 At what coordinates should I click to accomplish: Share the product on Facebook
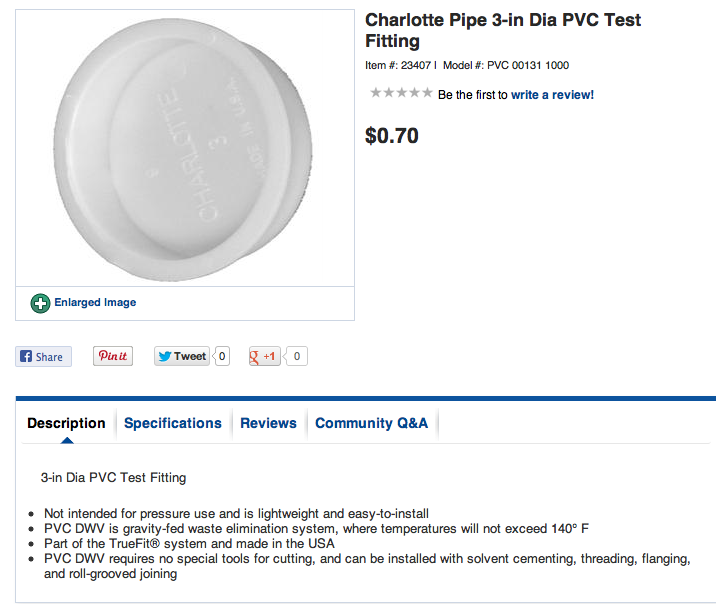click(x=43, y=356)
